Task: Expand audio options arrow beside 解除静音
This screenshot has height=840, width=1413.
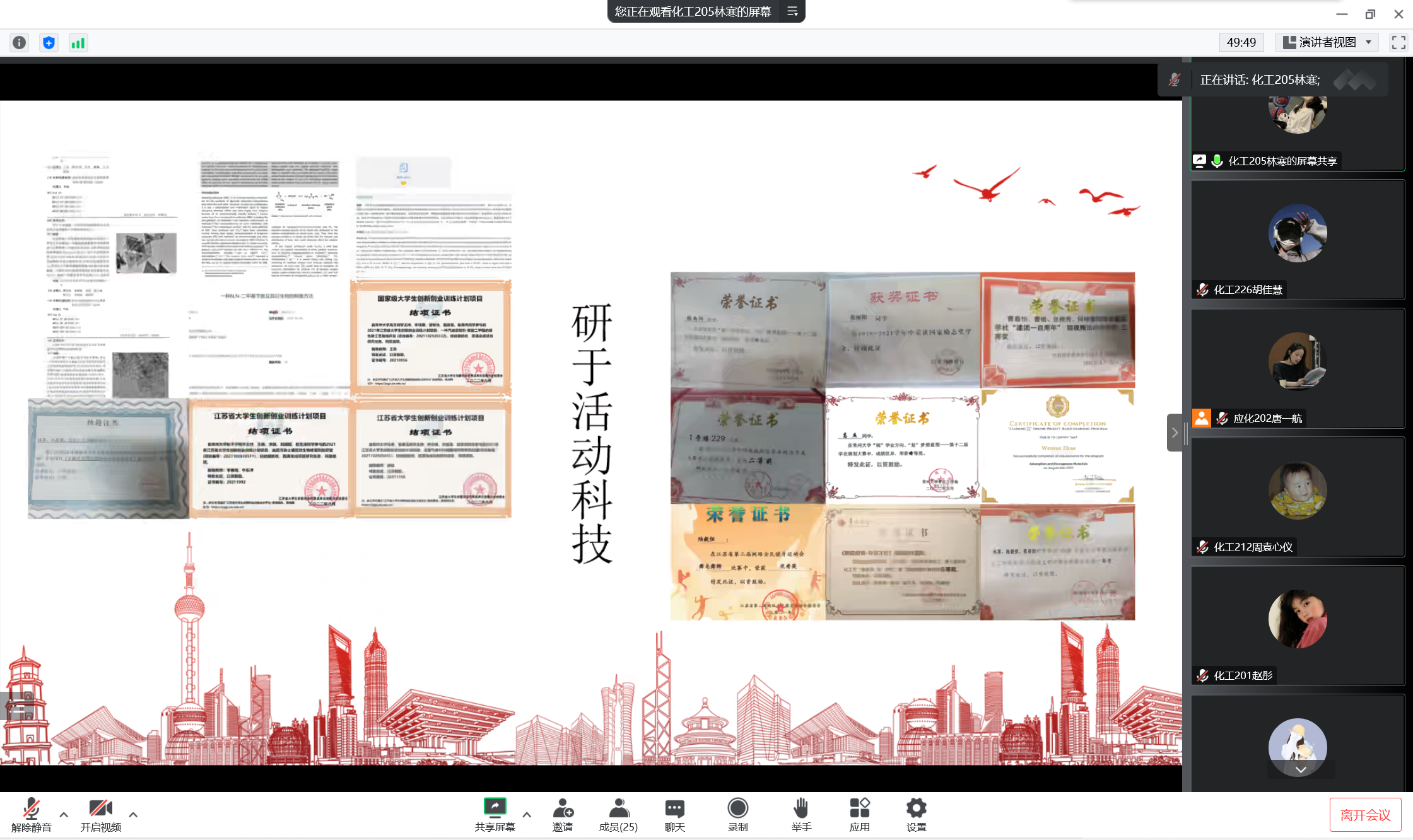Action: coord(64,815)
